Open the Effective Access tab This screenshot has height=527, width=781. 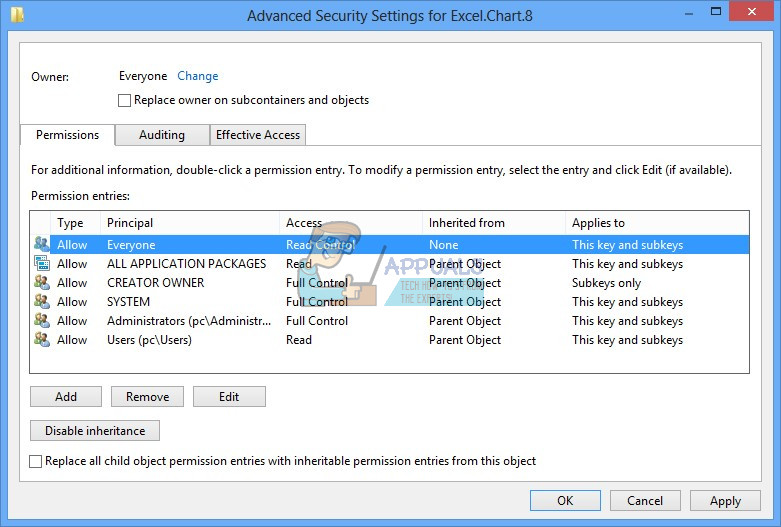(x=258, y=135)
